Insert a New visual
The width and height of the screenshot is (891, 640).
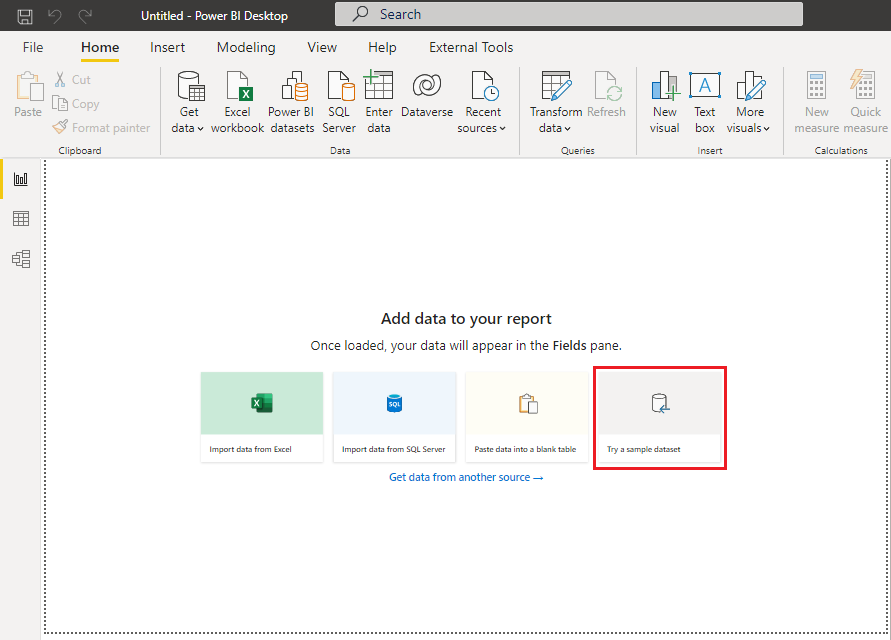pos(665,102)
